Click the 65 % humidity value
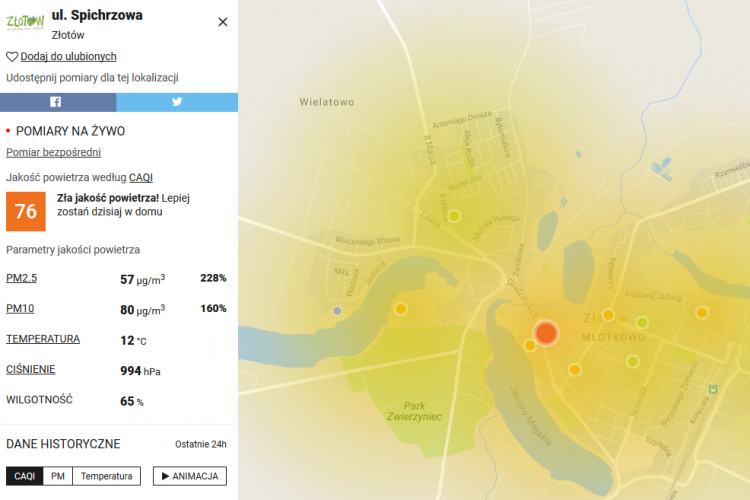The height and width of the screenshot is (500, 750). [132, 401]
